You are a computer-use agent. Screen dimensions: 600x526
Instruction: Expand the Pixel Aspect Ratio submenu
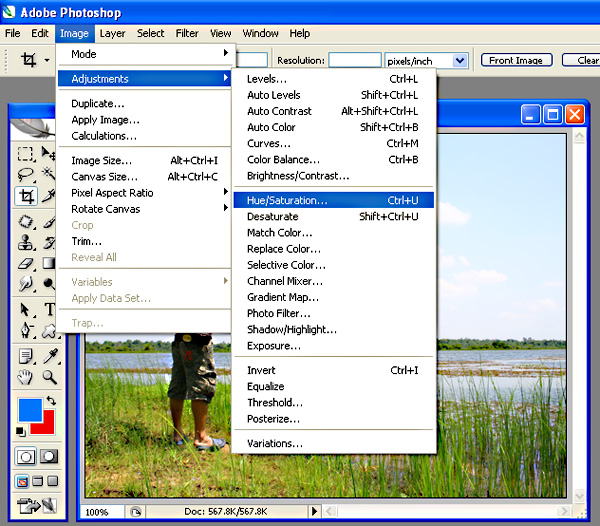pyautogui.click(x=144, y=193)
